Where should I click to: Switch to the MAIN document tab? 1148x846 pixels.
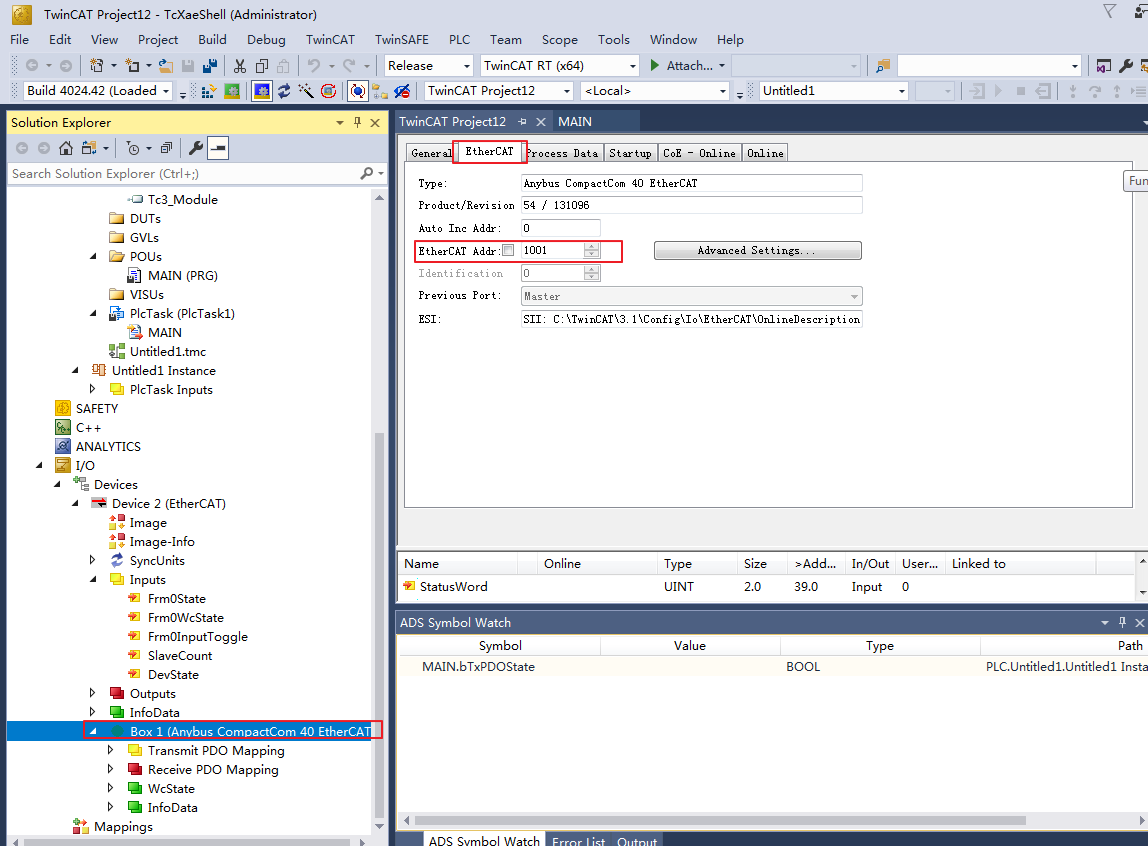click(575, 121)
